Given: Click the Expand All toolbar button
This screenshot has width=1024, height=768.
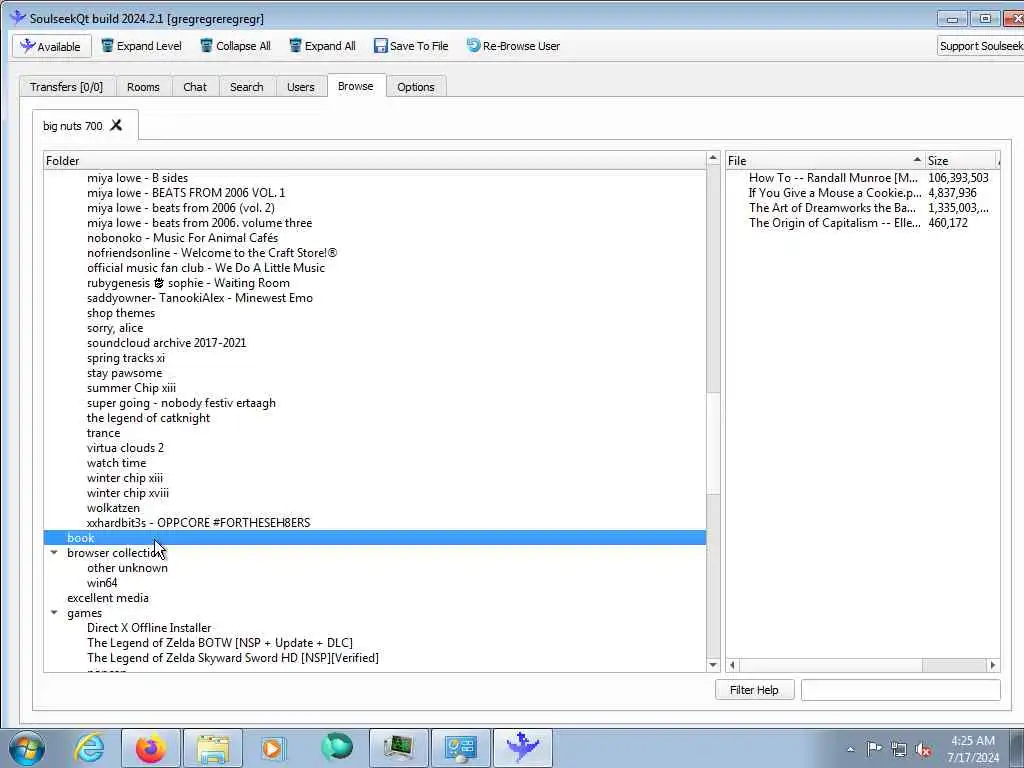Looking at the screenshot, I should point(323,46).
